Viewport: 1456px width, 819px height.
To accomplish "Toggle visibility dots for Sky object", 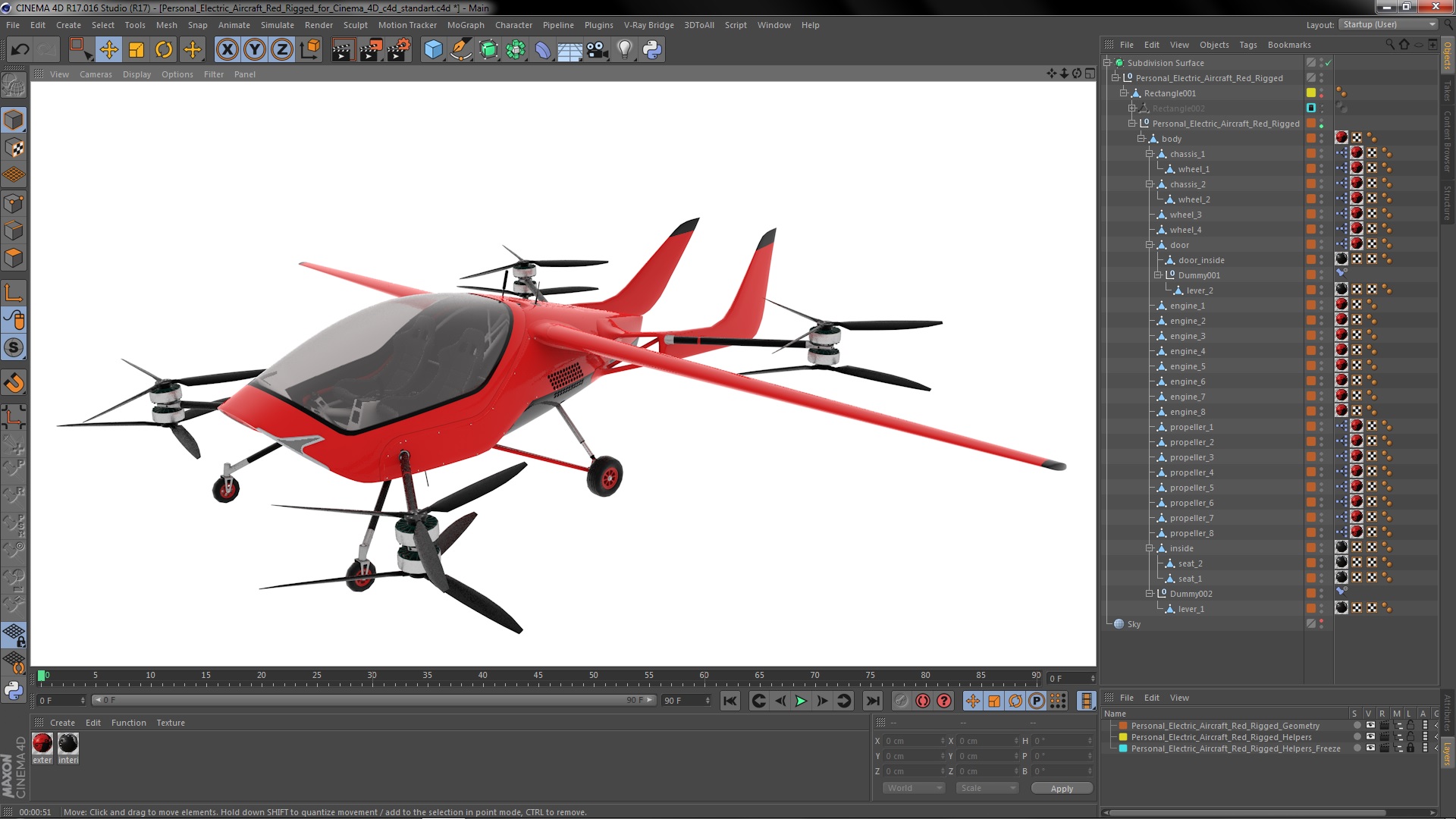I will click(x=1321, y=624).
